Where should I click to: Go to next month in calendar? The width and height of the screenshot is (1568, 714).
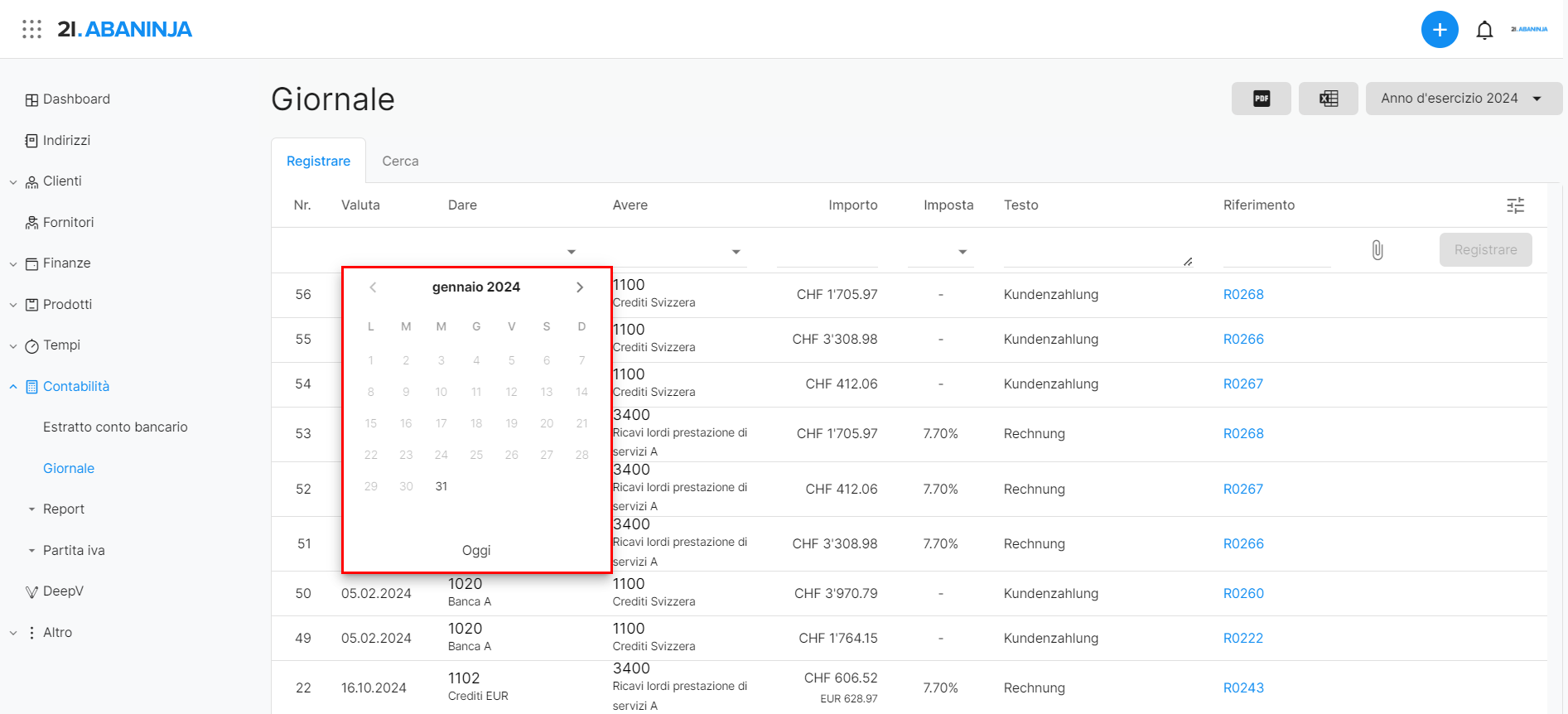580,287
